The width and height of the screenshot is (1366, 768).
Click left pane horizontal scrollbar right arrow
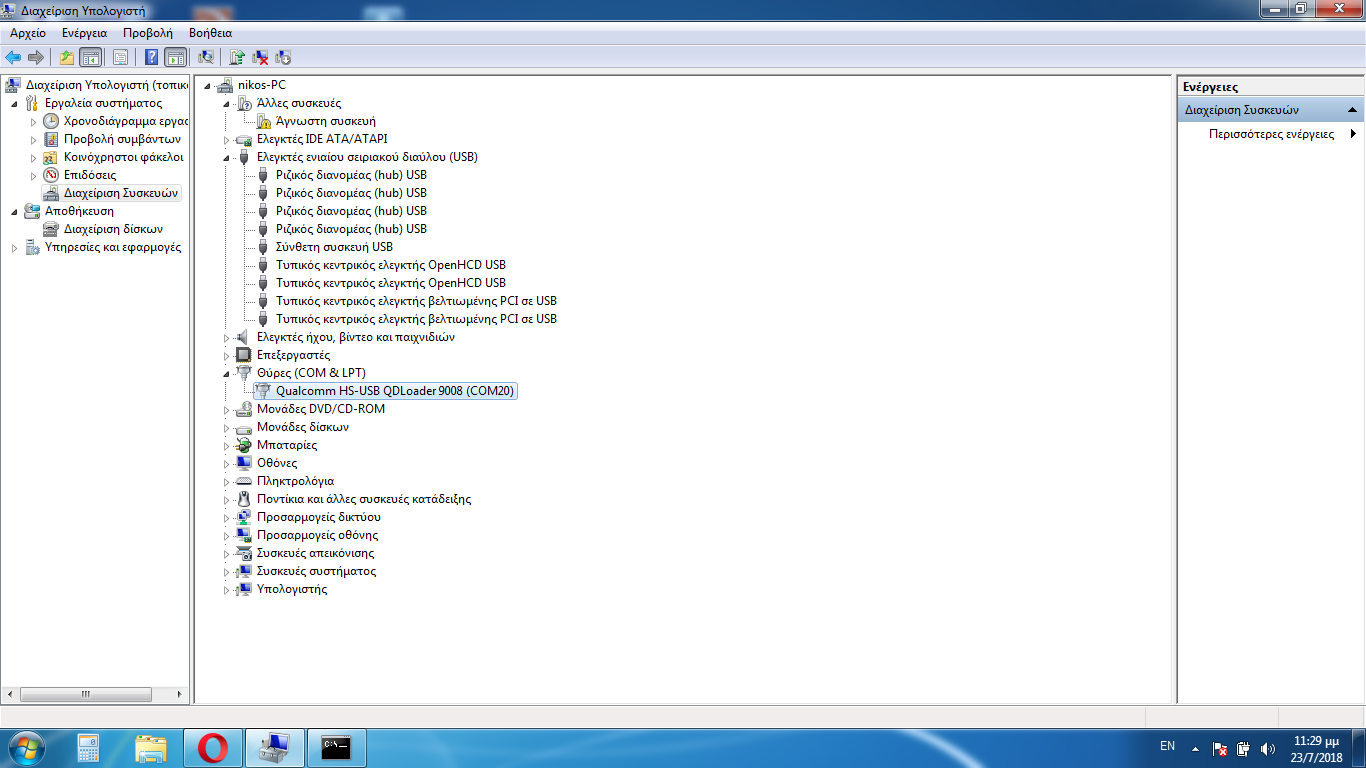click(180, 694)
